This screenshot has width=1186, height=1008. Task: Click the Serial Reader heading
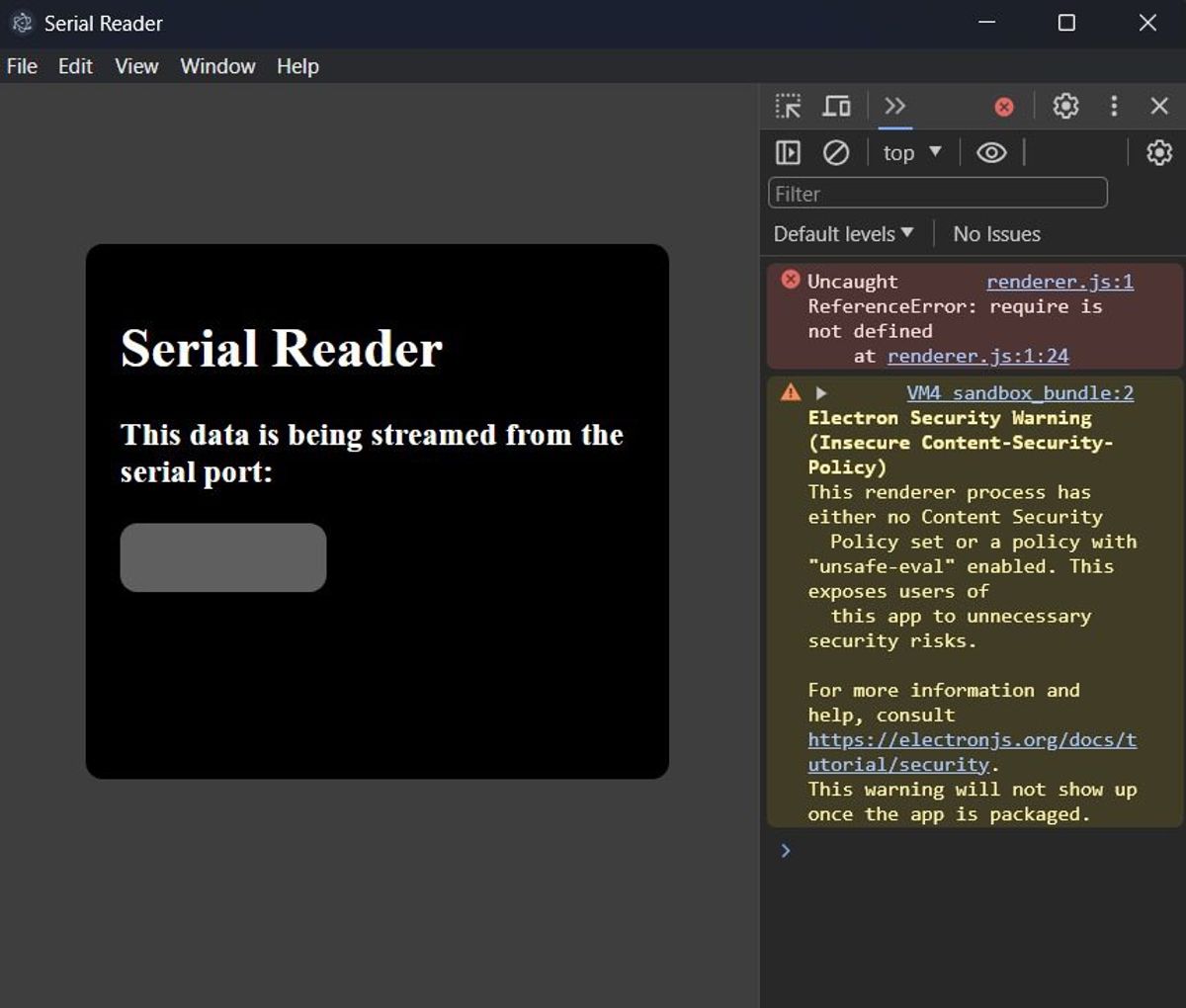282,348
